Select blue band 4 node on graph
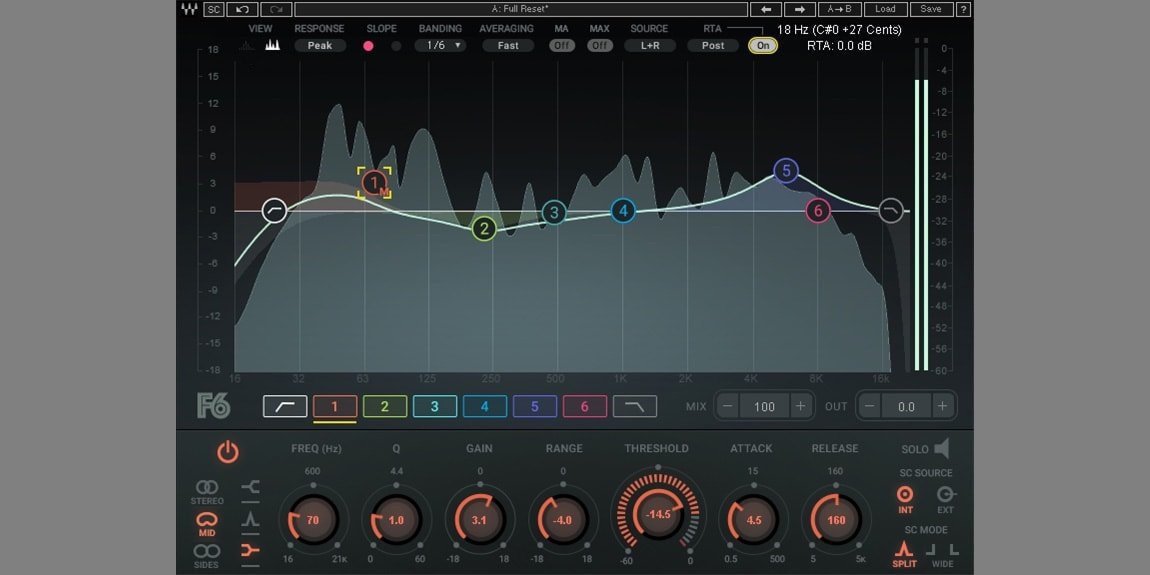Screen dimensions: 1150x575 pos(623,211)
